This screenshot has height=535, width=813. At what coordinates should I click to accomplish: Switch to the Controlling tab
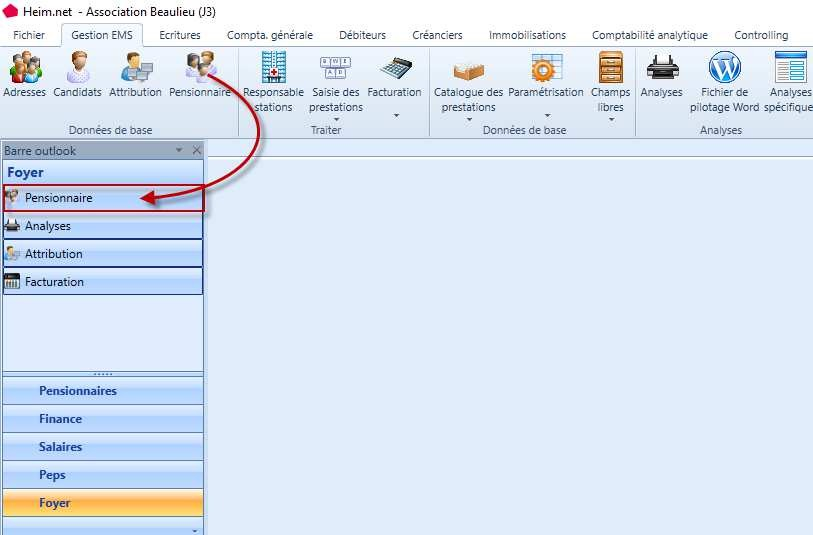[x=761, y=35]
